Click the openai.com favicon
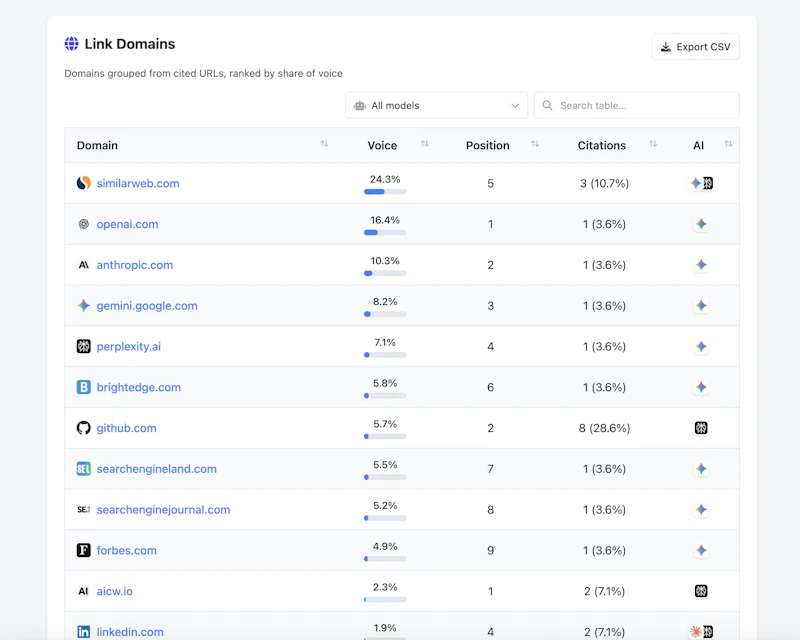Viewport: 800px width, 640px height. tap(84, 224)
